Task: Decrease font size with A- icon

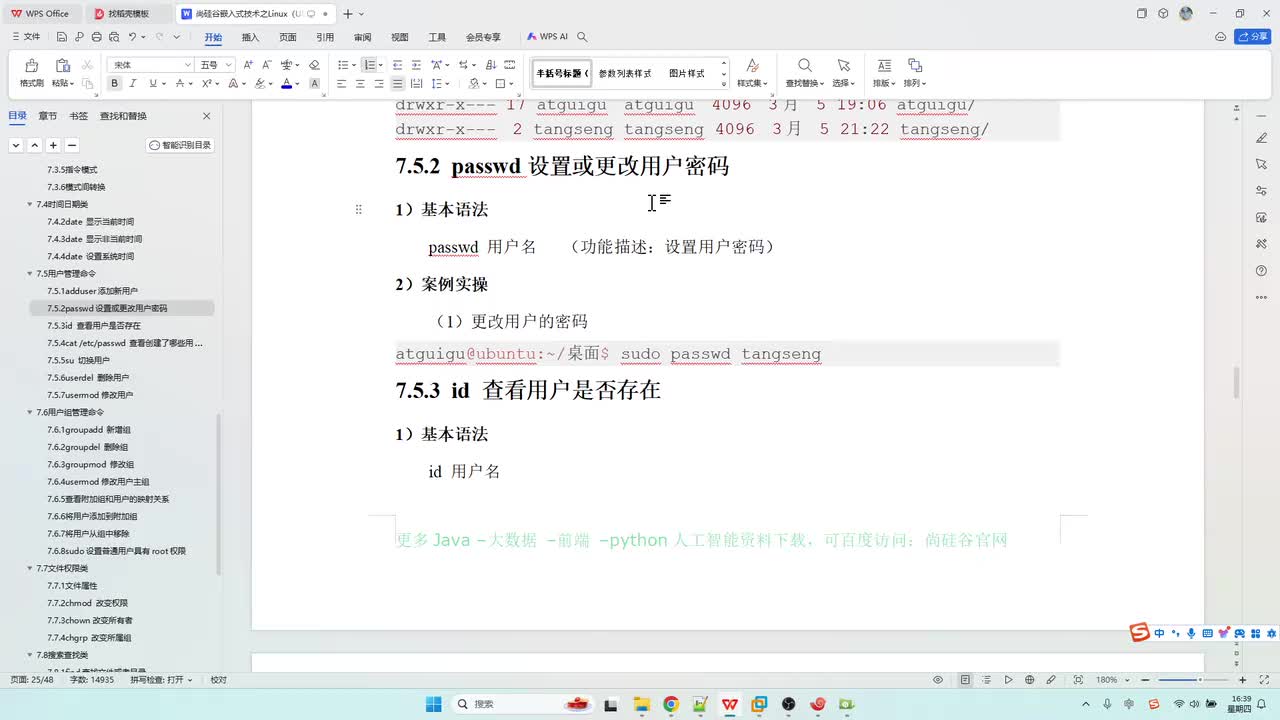Action: [266, 65]
